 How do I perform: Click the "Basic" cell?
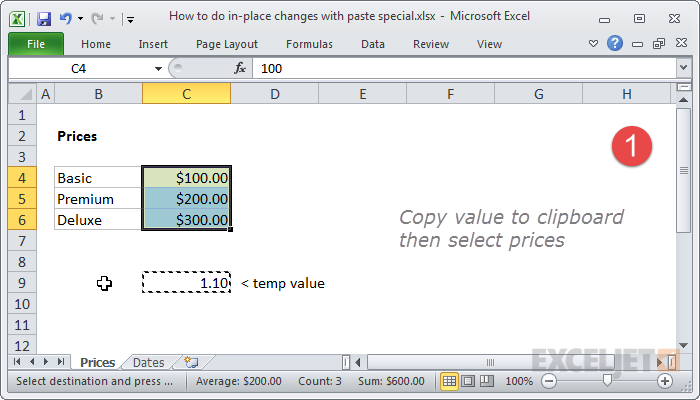[98, 178]
